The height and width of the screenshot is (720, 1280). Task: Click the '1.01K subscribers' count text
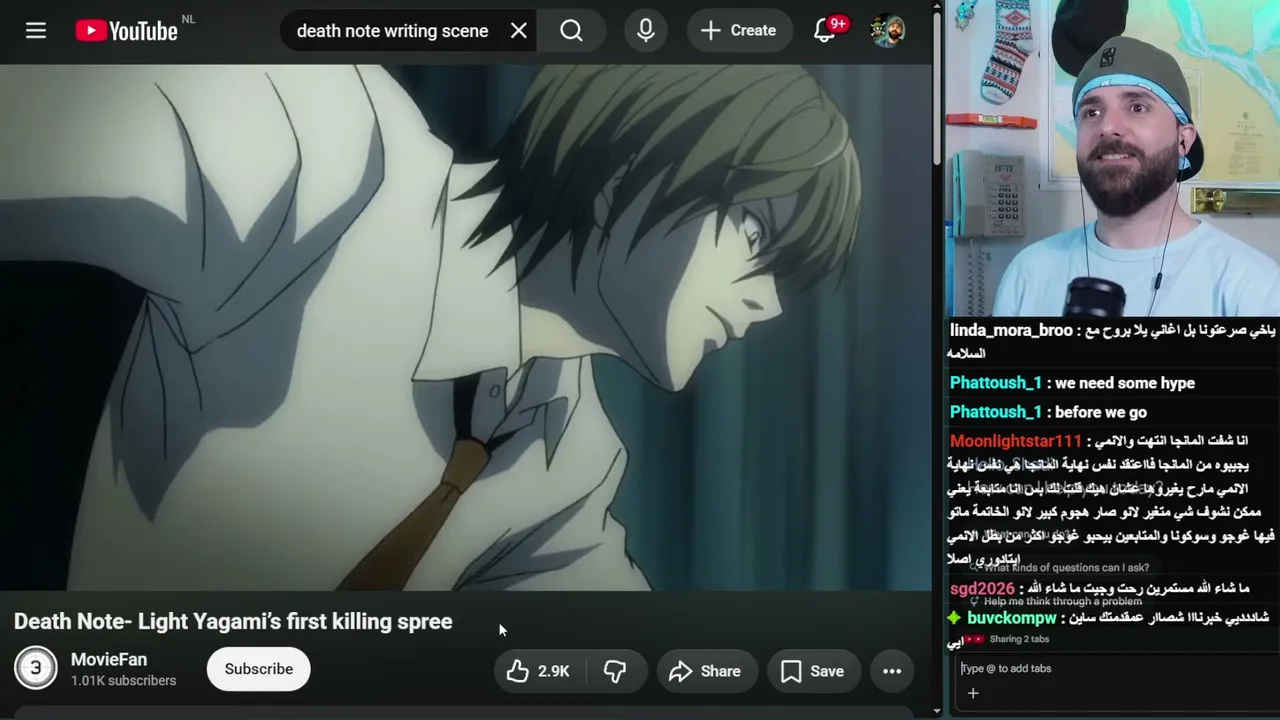[123, 681]
